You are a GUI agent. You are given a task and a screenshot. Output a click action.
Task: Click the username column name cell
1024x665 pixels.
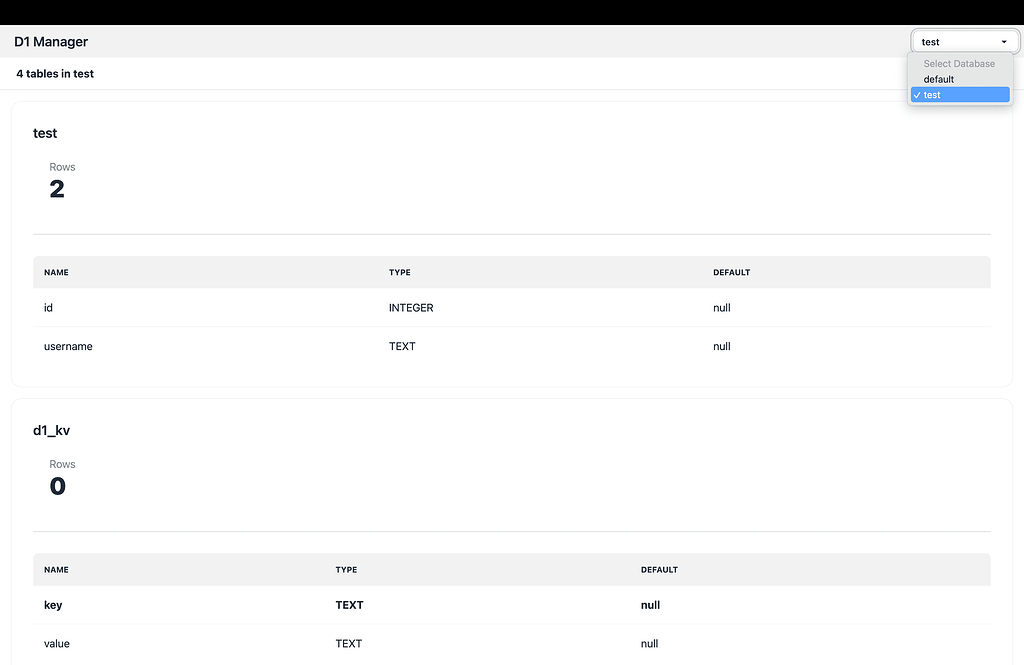[68, 346]
